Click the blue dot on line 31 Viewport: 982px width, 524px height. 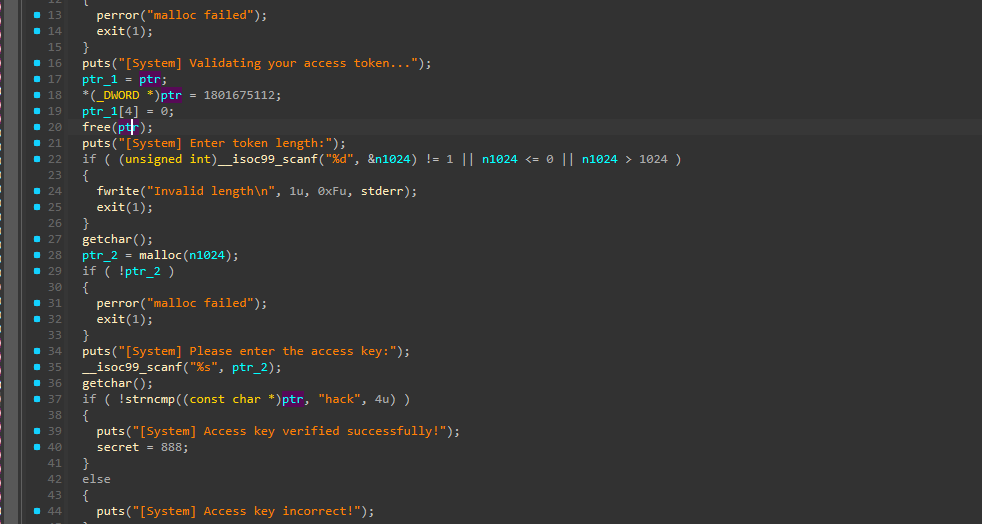pyautogui.click(x=38, y=303)
